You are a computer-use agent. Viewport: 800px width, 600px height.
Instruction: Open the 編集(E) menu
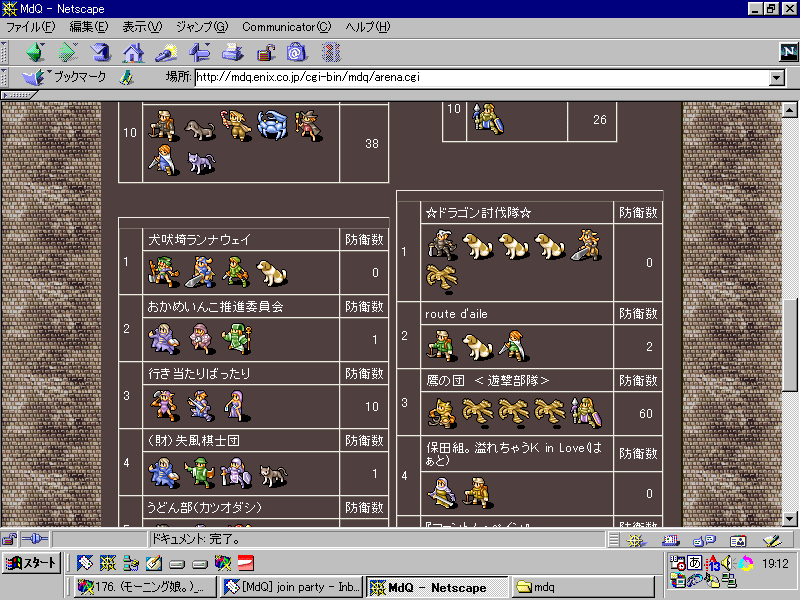tap(89, 27)
